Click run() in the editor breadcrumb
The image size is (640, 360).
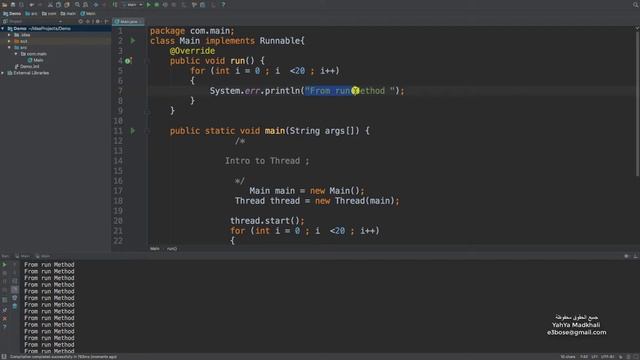pyautogui.click(x=172, y=249)
